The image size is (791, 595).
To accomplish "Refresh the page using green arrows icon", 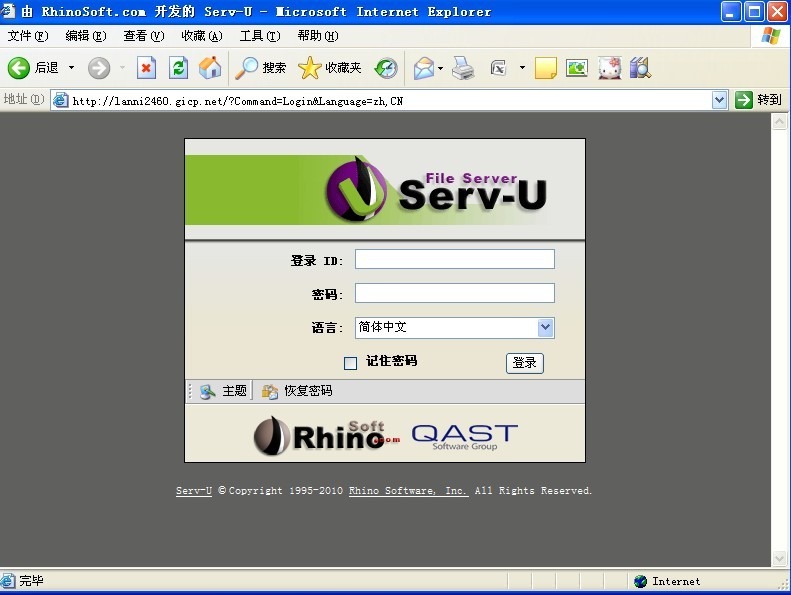I will [179, 68].
